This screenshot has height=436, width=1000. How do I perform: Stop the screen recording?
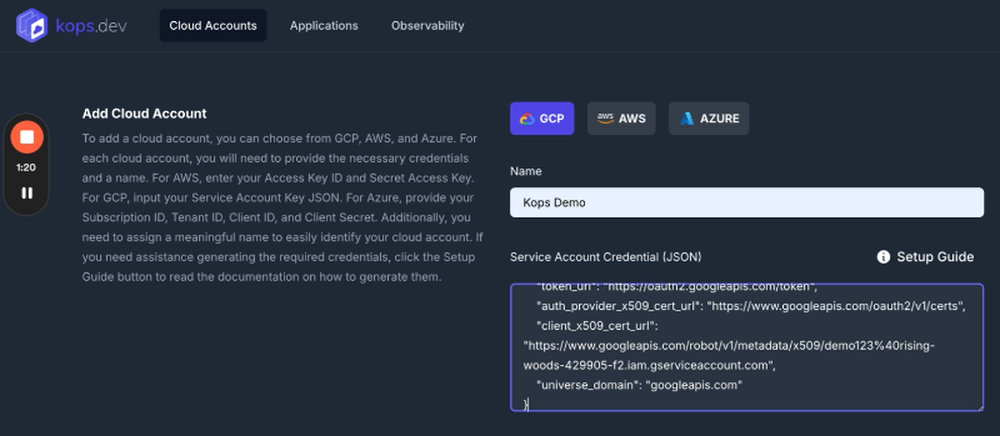click(x=27, y=137)
